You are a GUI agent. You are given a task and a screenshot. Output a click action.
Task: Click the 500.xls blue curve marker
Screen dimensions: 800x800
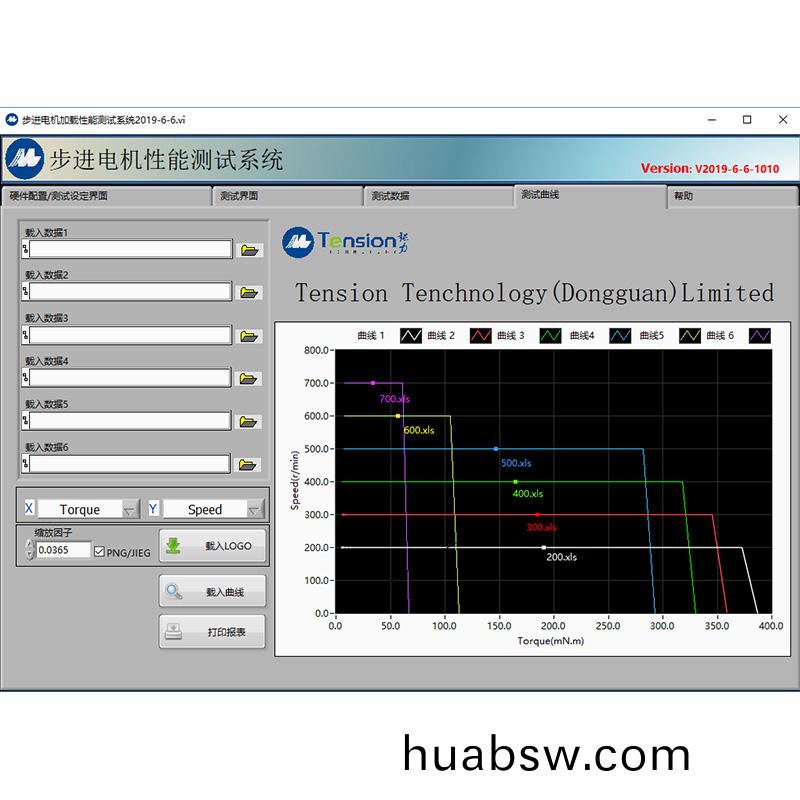click(496, 449)
